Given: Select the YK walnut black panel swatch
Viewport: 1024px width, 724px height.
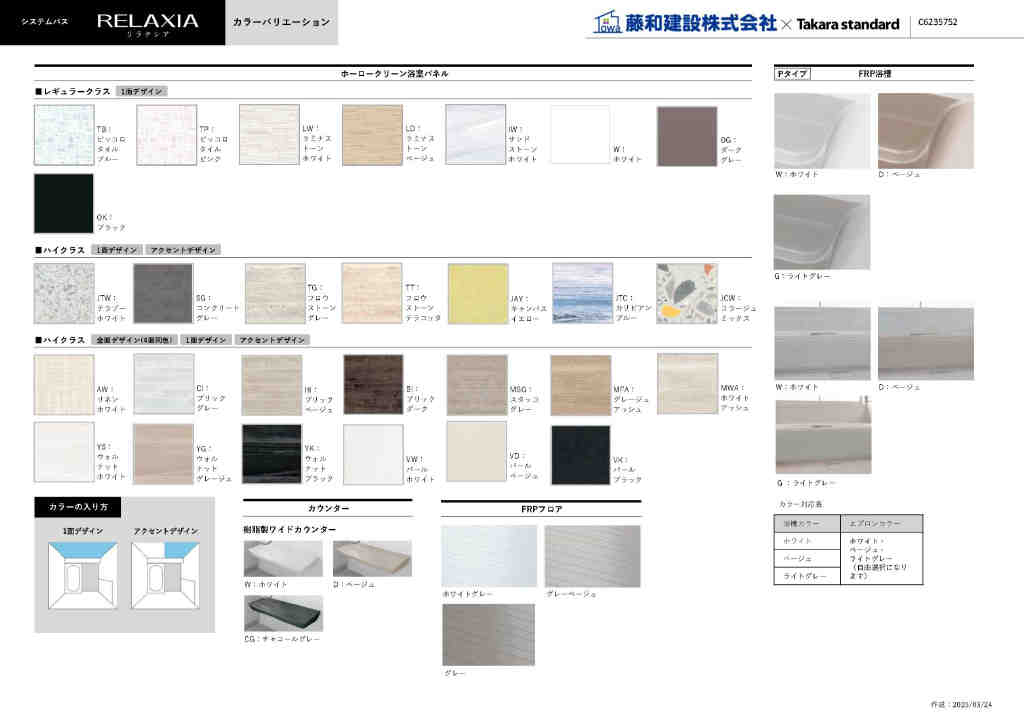Looking at the screenshot, I should (x=271, y=454).
